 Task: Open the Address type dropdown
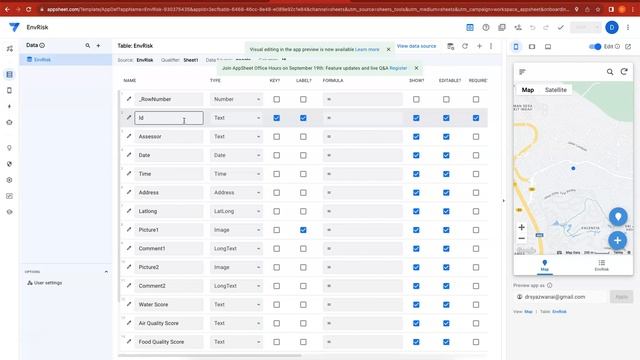(236, 193)
